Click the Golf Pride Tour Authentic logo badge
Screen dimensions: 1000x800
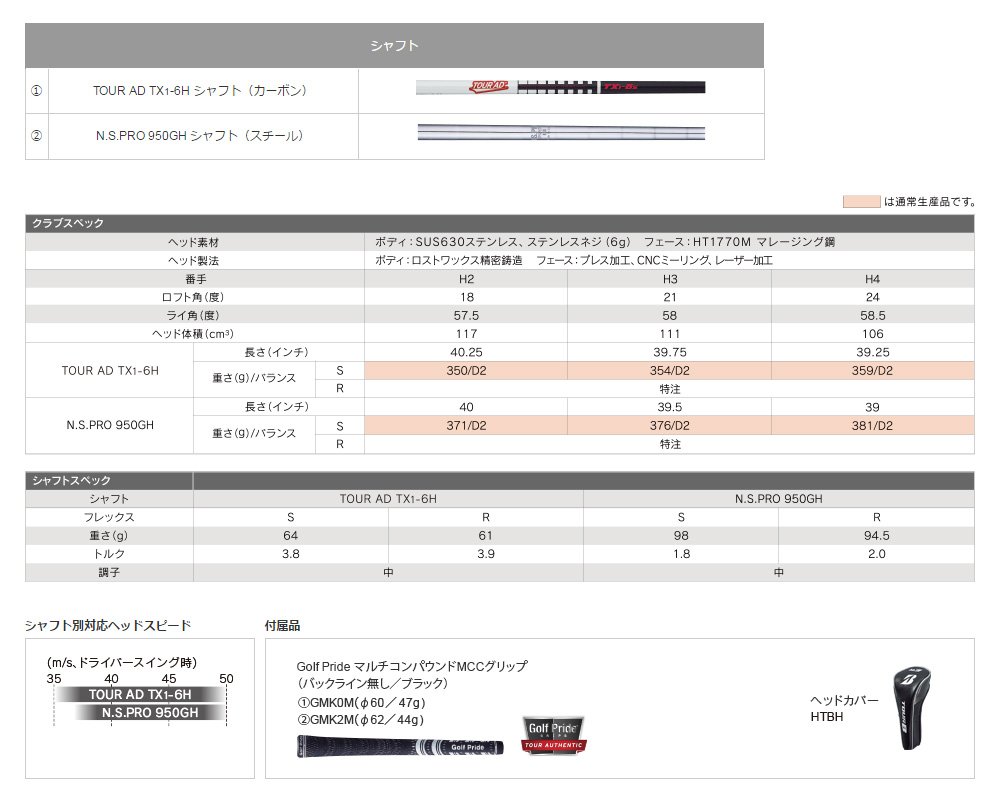pos(554,736)
